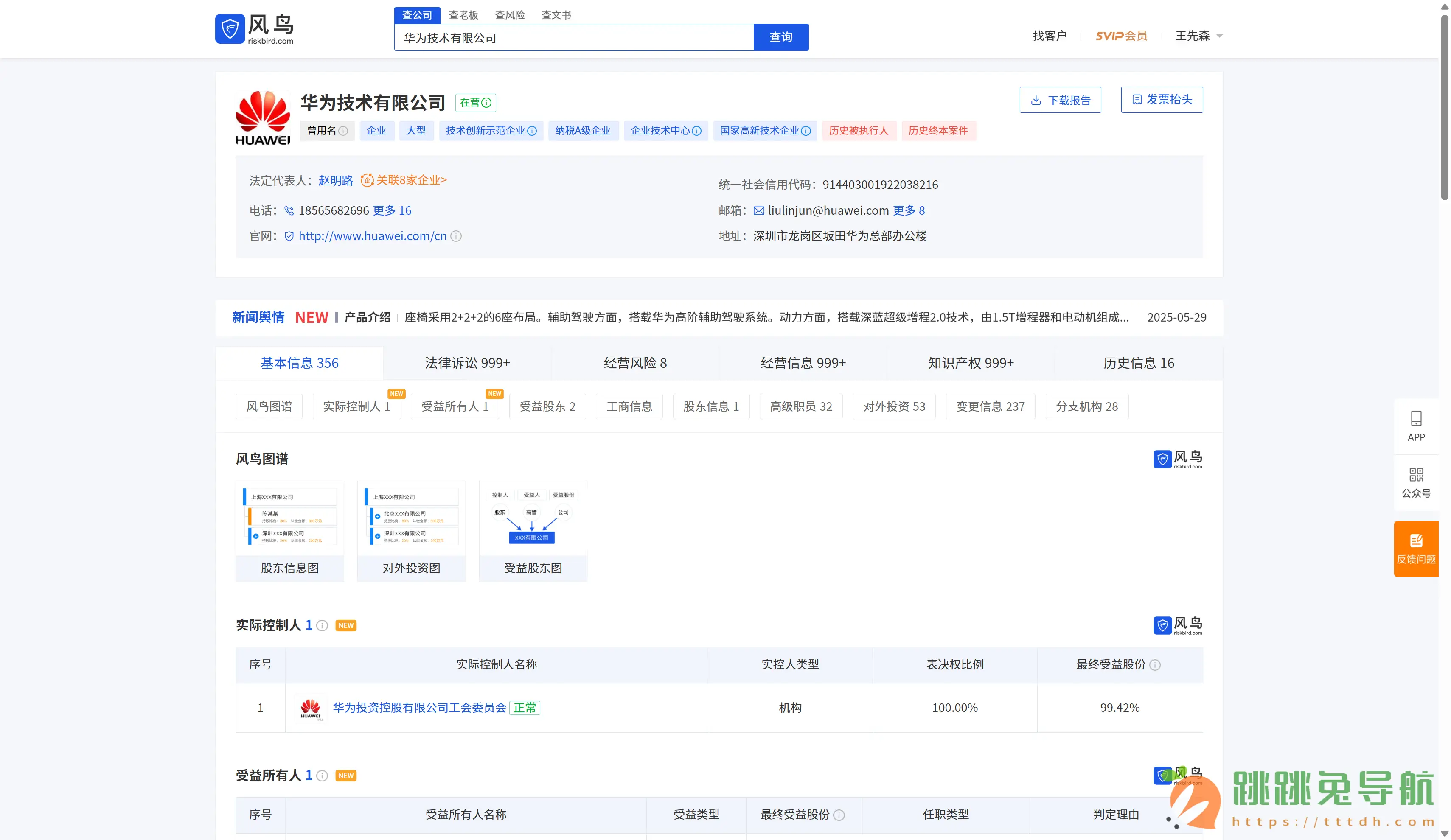Click info icon on 技术创新示范企业 tag
Screen dimensions: 1451x840
point(532,131)
